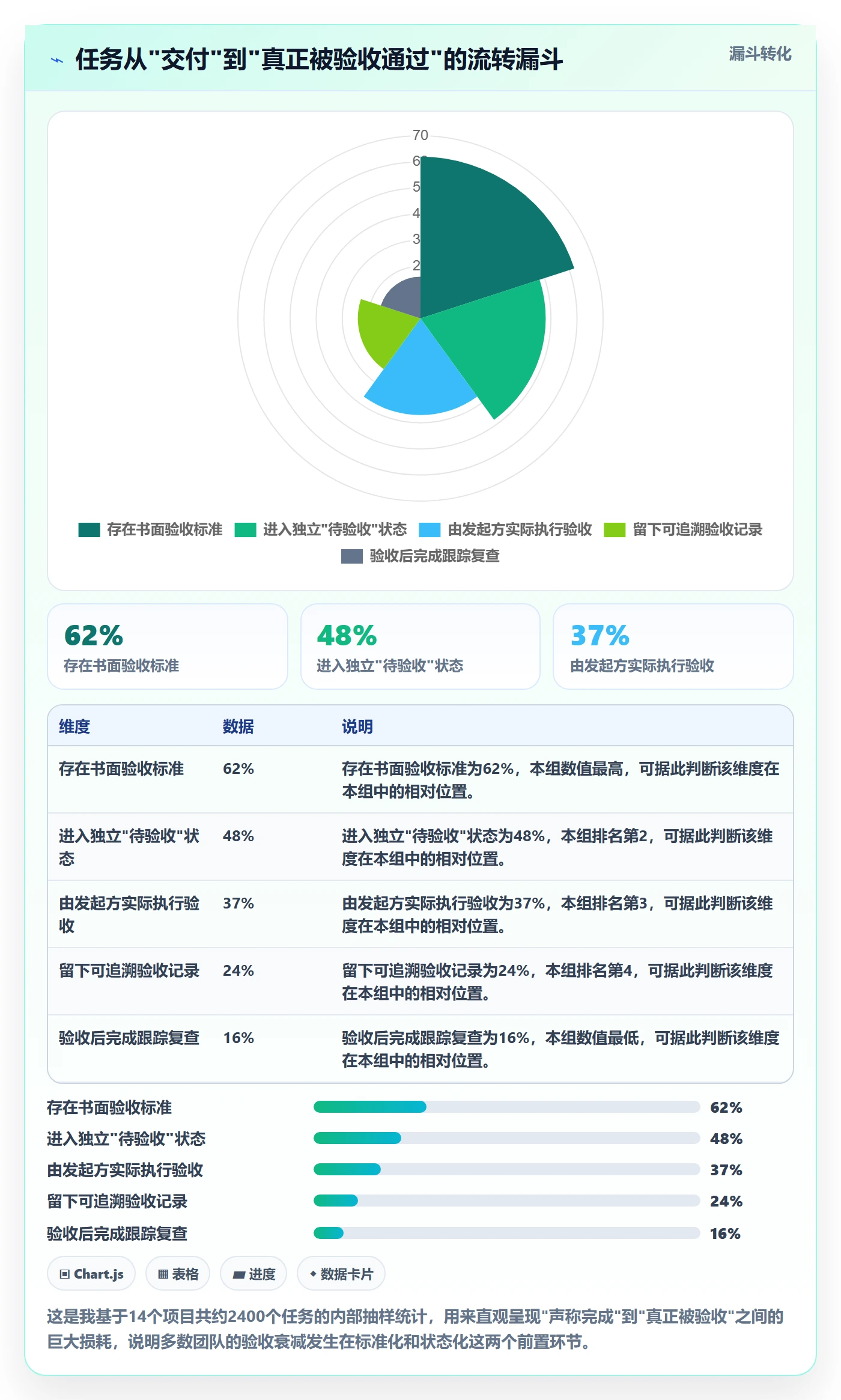The height and width of the screenshot is (1400, 841).
Task: Click the 维度 column header
Action: 74,726
